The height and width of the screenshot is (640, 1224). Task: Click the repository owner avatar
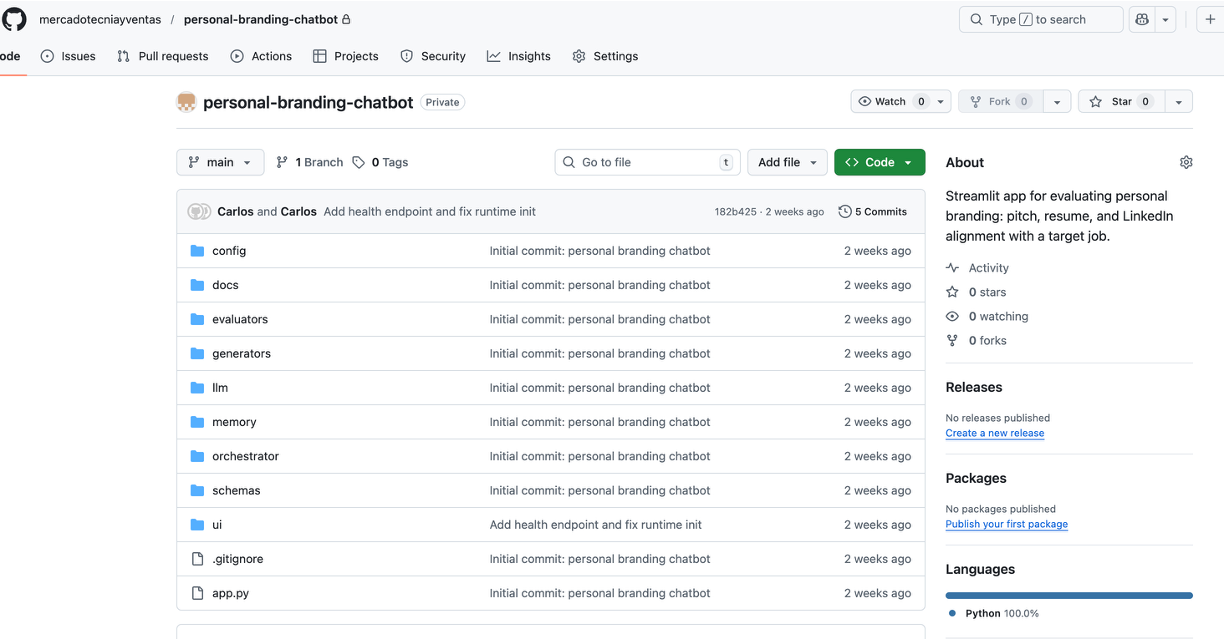(186, 102)
